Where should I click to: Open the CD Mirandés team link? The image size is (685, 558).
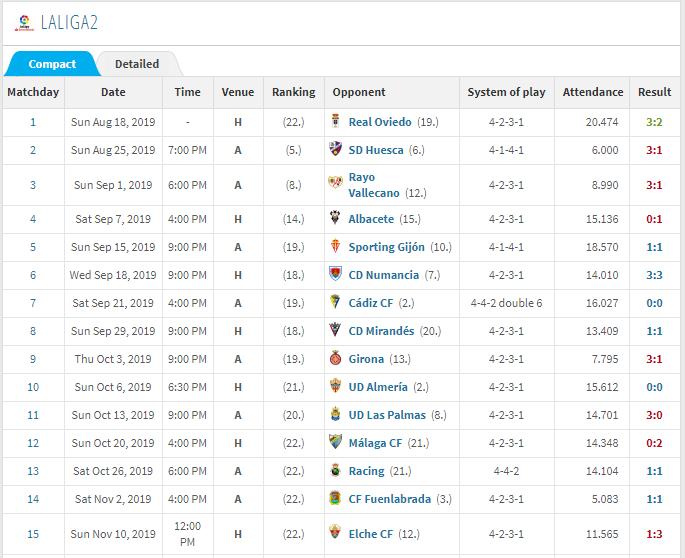pyautogui.click(x=381, y=331)
